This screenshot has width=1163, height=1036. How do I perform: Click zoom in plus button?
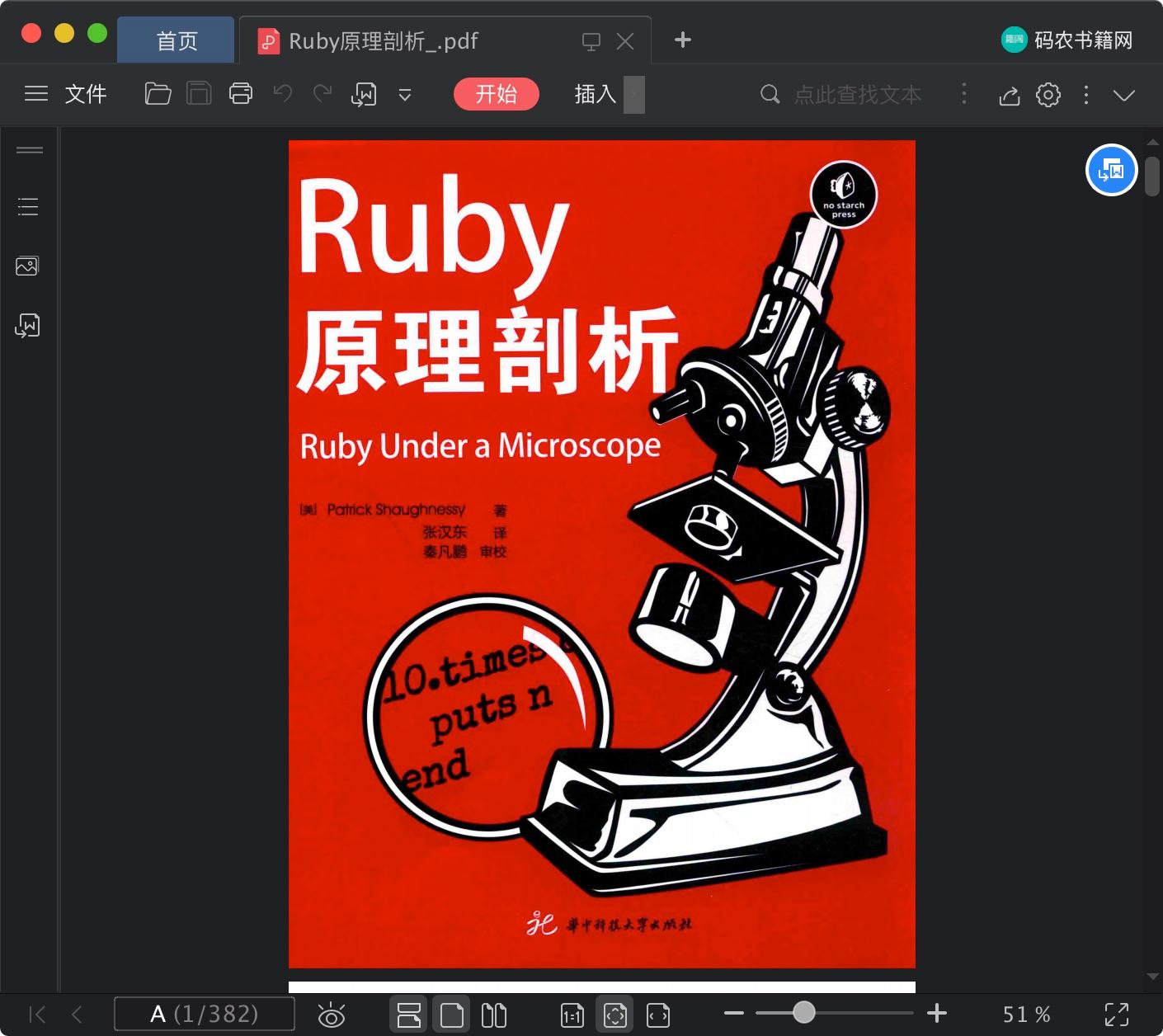(937, 1013)
